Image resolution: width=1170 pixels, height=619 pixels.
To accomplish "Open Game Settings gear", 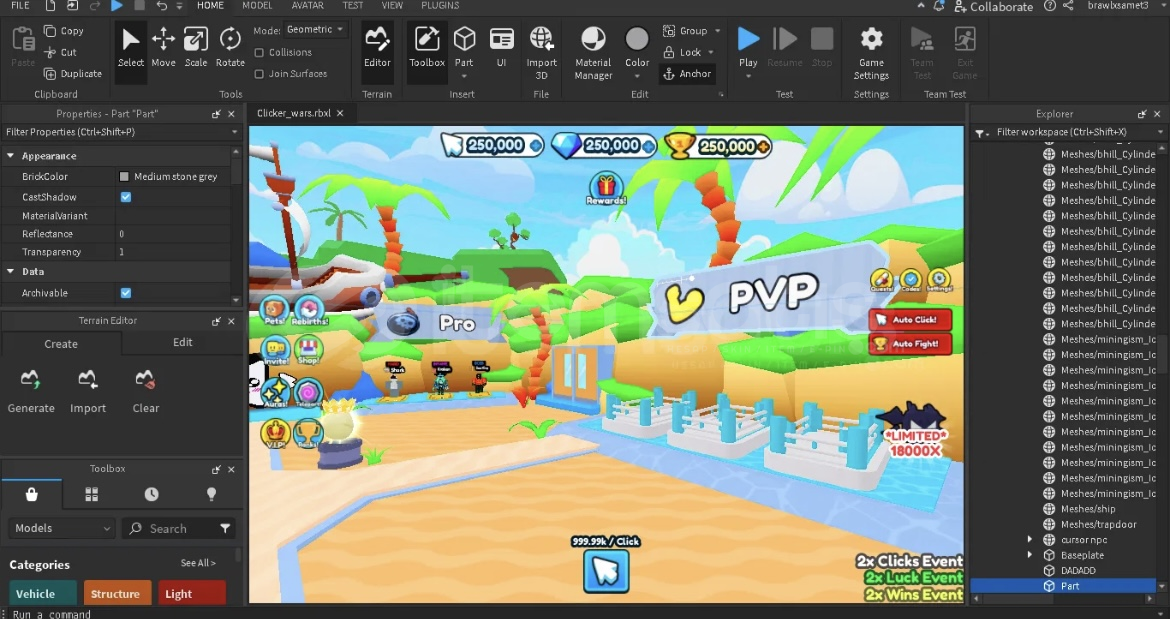I will pyautogui.click(x=871, y=52).
